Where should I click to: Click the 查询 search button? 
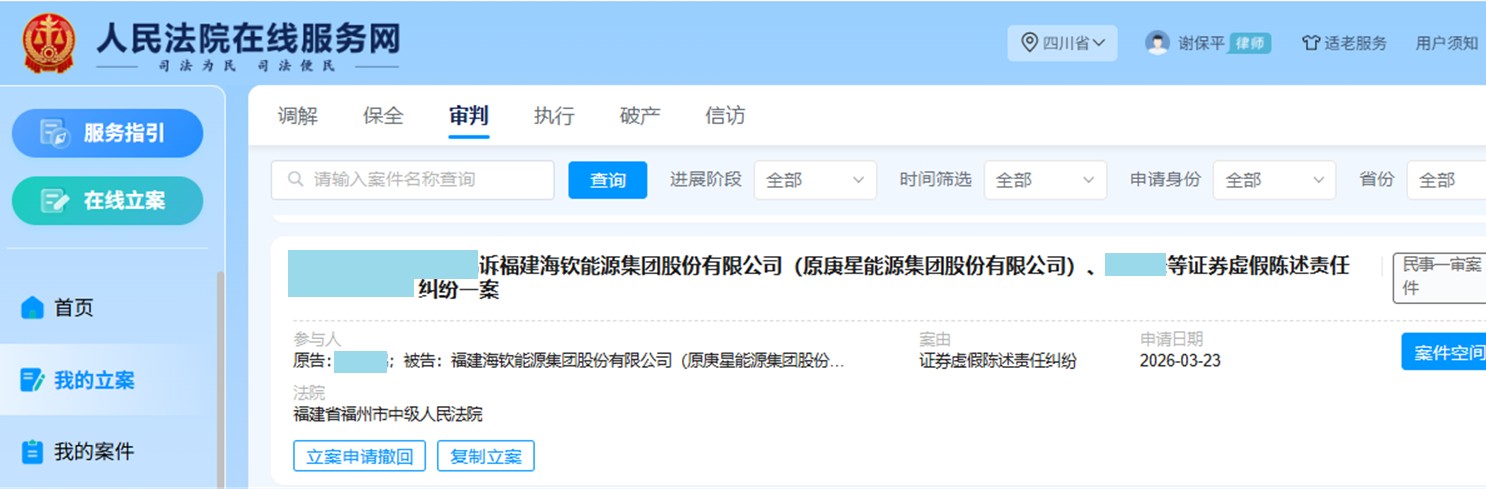[x=608, y=180]
